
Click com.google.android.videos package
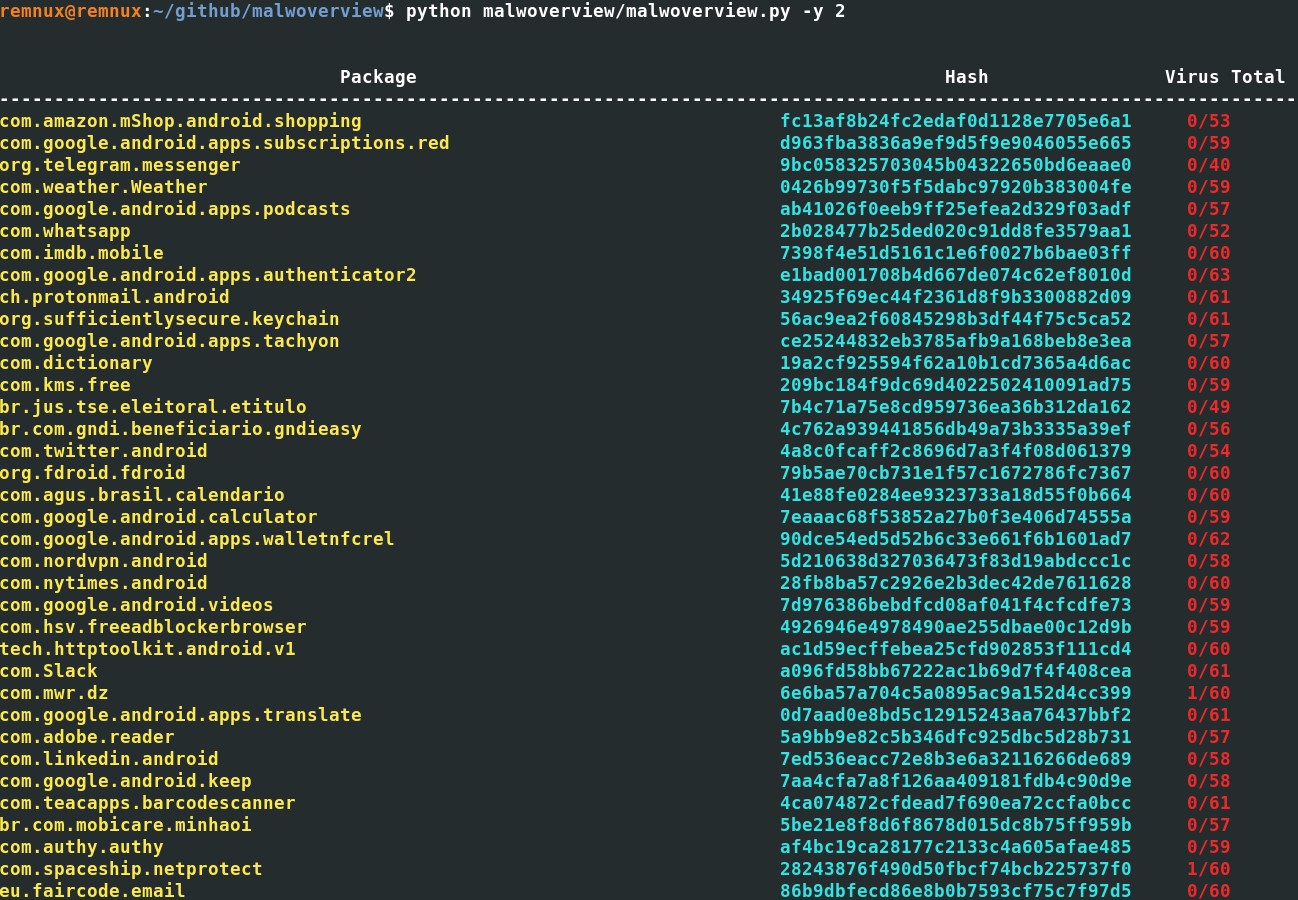point(137,605)
